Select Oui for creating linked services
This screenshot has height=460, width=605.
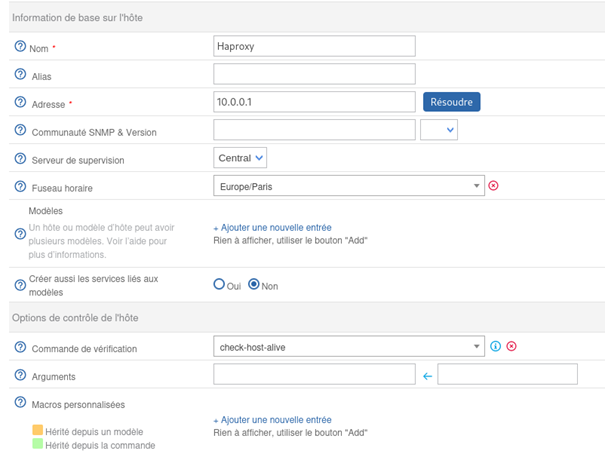[219, 284]
